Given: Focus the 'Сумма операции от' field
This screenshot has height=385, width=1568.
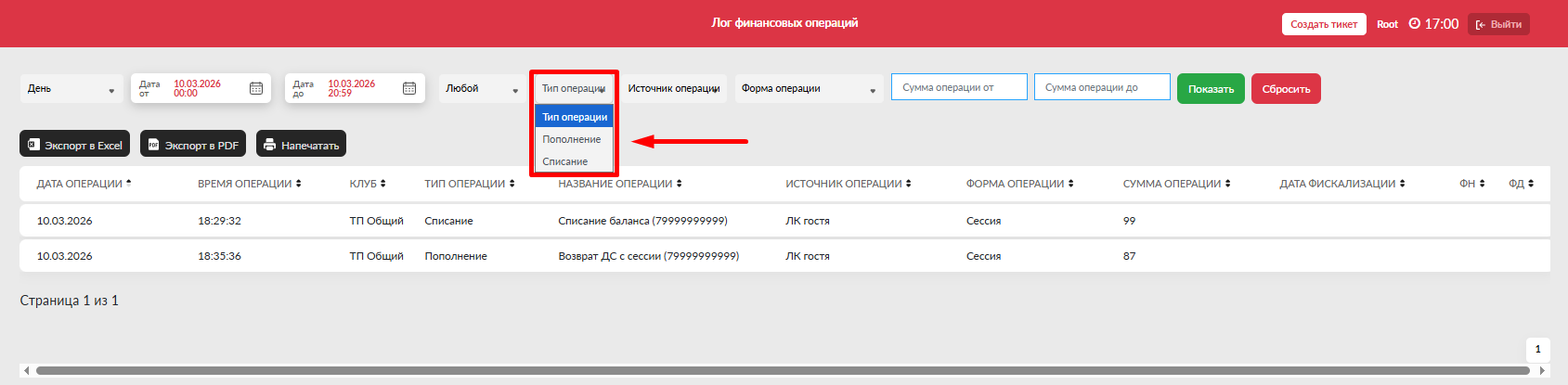Looking at the screenshot, I should tap(959, 87).
